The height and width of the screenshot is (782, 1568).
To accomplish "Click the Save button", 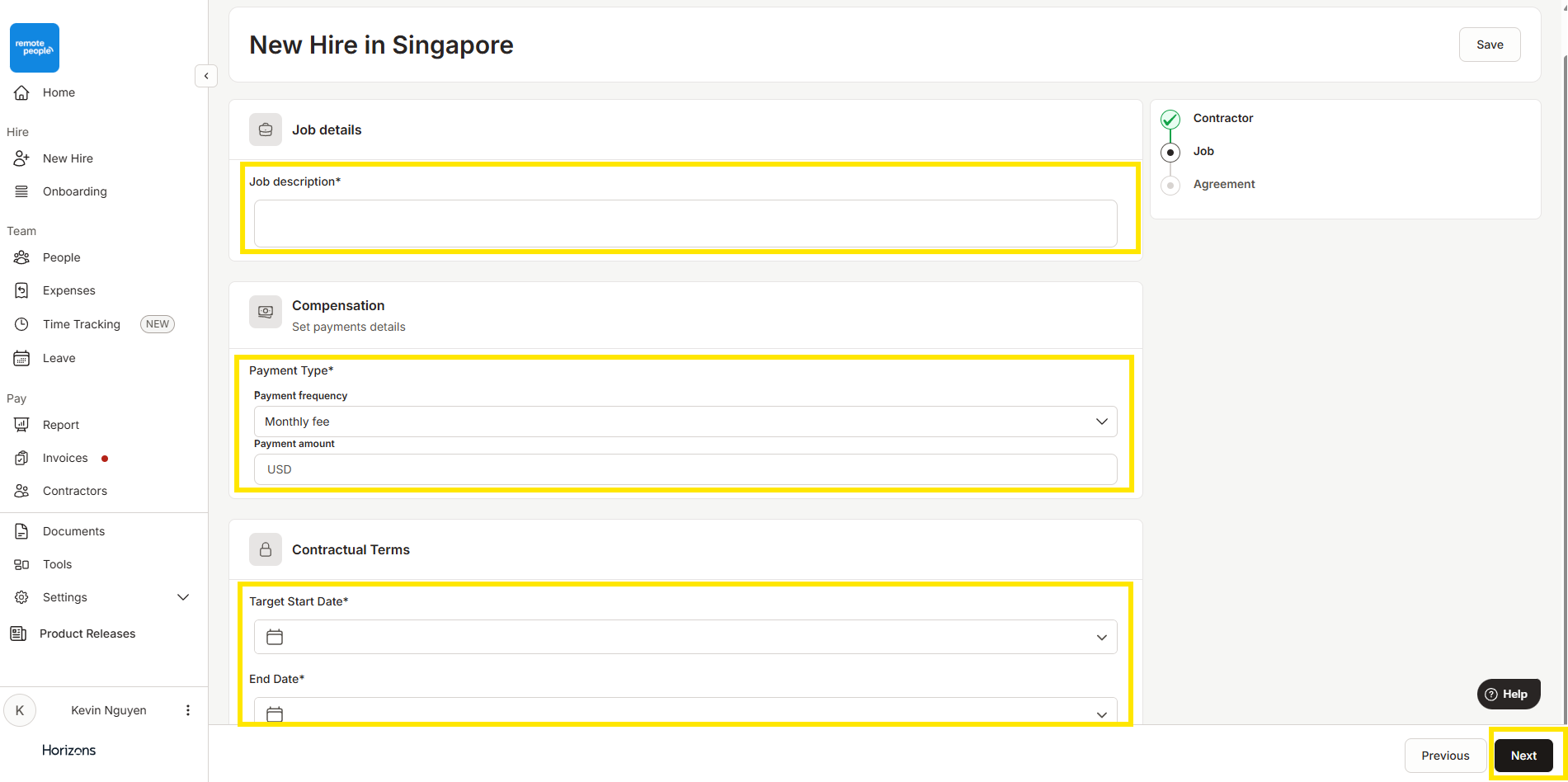I will 1490,45.
